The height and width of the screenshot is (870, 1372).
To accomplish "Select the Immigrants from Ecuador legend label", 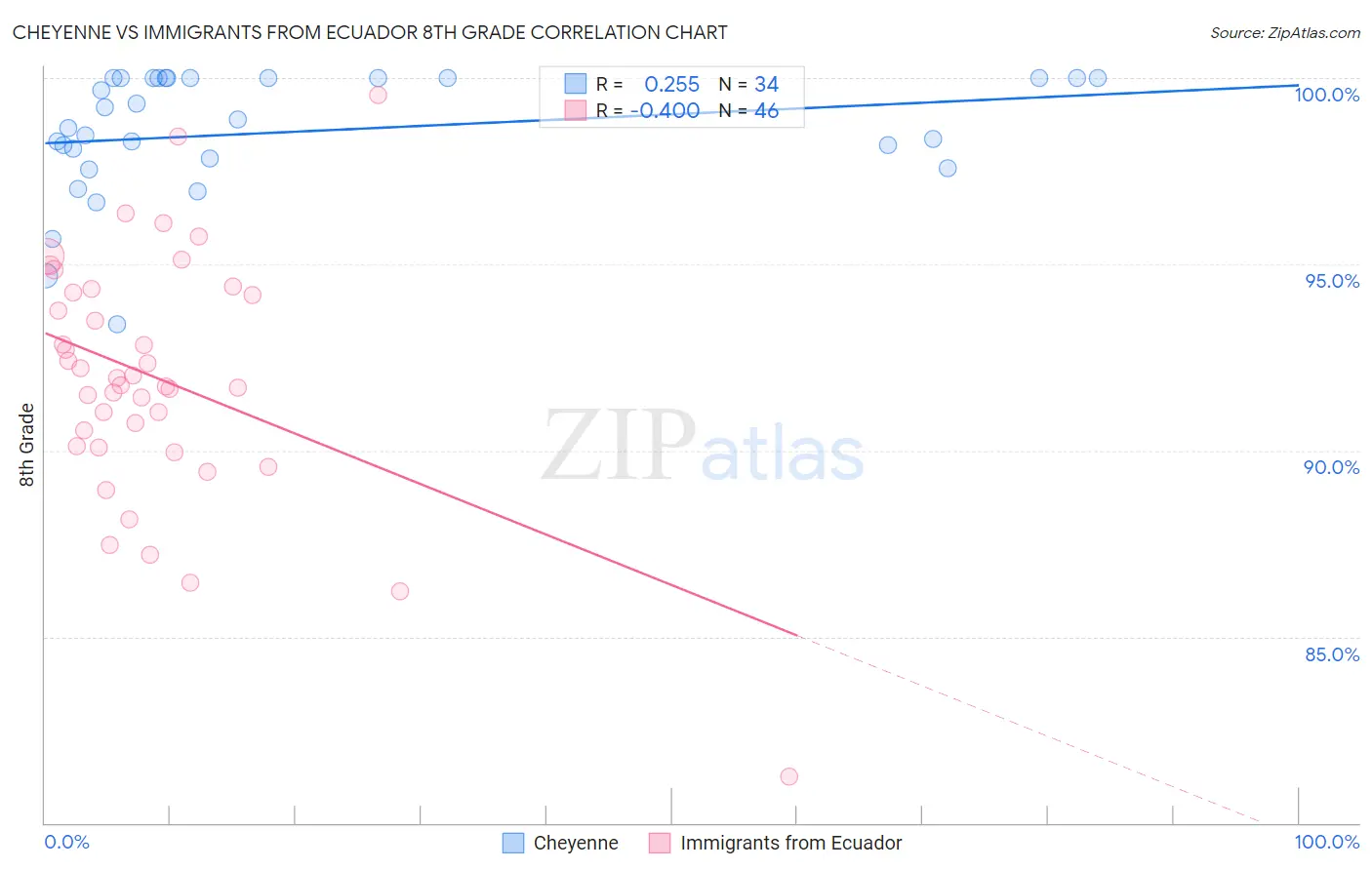I will [791, 843].
